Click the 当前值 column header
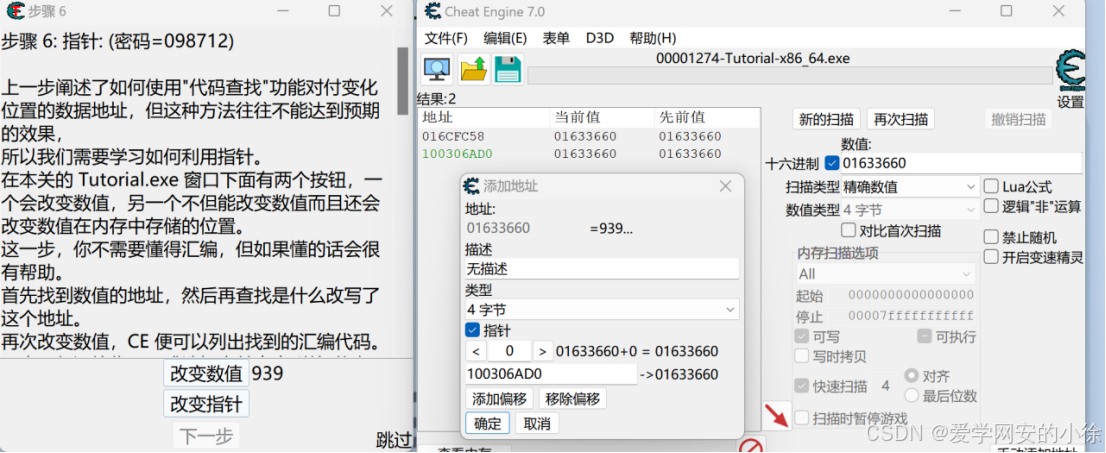 tap(602, 117)
